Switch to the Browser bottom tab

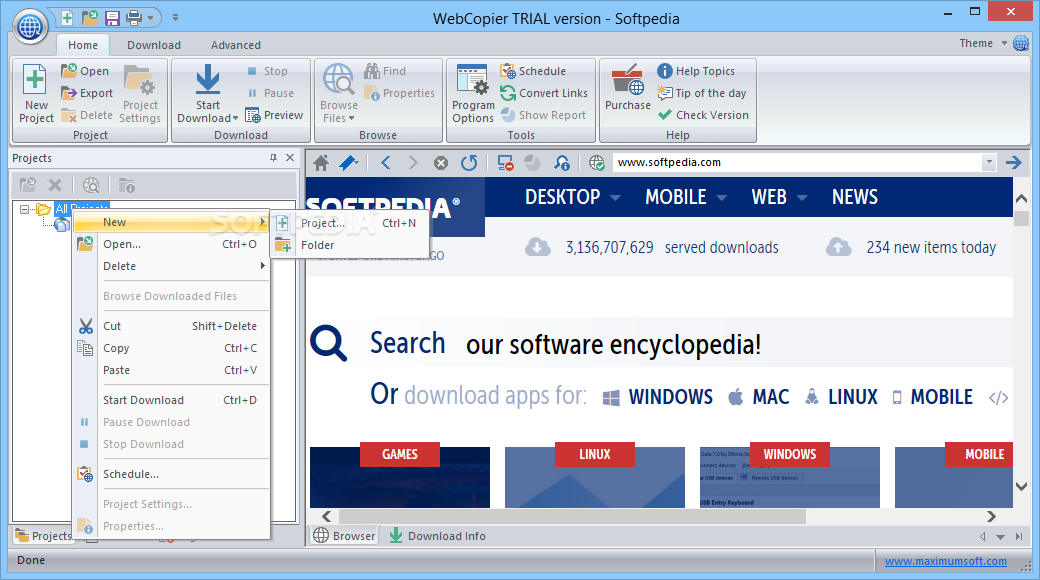(344, 536)
